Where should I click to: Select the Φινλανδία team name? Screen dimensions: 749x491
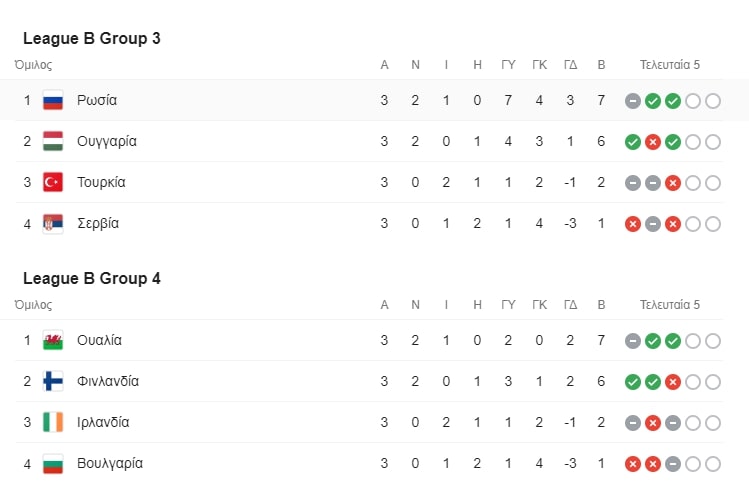point(108,381)
